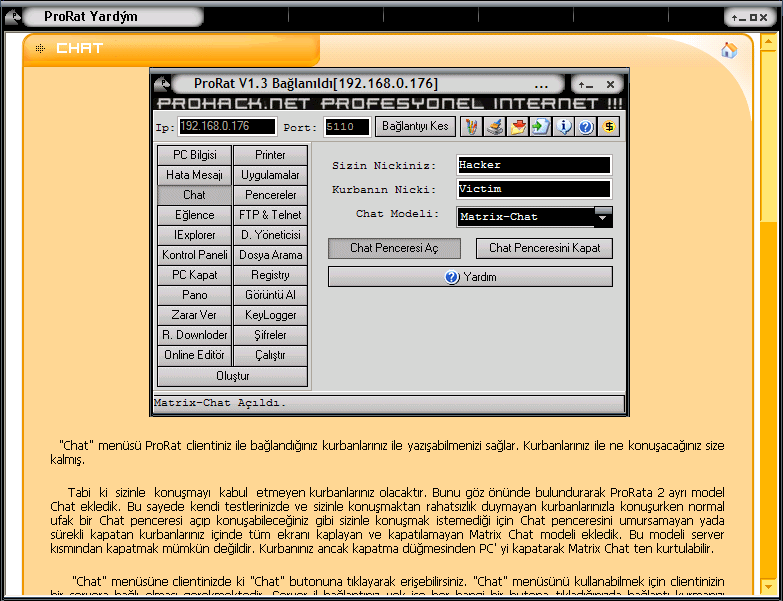Screen dimensions: 783x601
Task: Select the PC Bilgisi menu button
Action: click(x=194, y=155)
